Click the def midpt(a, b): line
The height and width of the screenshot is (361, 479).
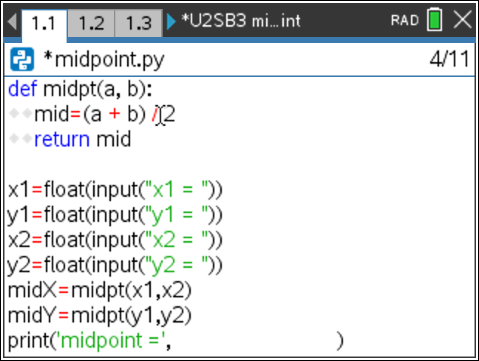pyautogui.click(x=80, y=89)
